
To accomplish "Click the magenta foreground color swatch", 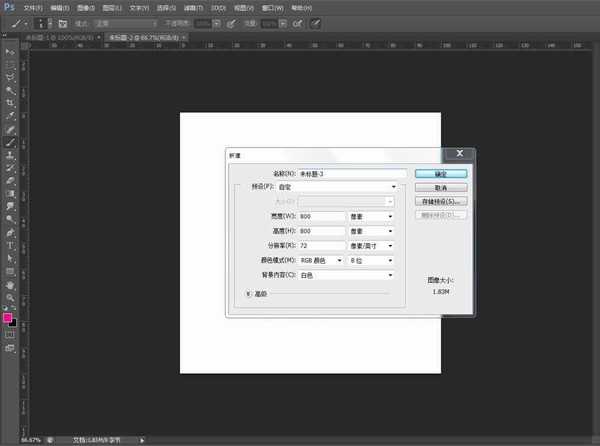I will (8, 318).
